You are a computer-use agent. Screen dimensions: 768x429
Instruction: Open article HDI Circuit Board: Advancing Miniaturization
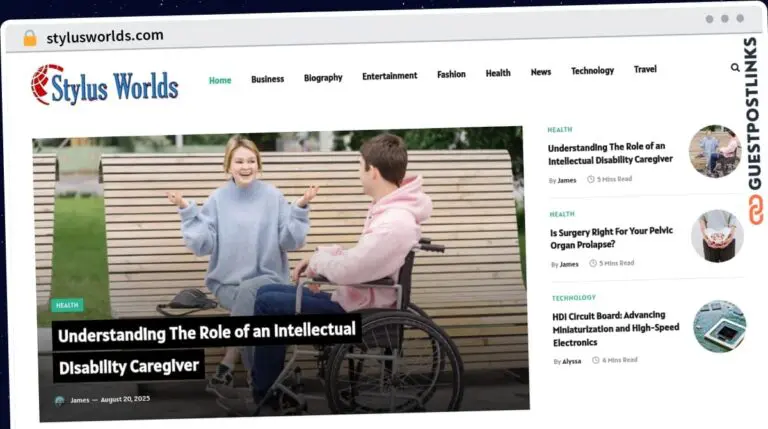[616, 329]
